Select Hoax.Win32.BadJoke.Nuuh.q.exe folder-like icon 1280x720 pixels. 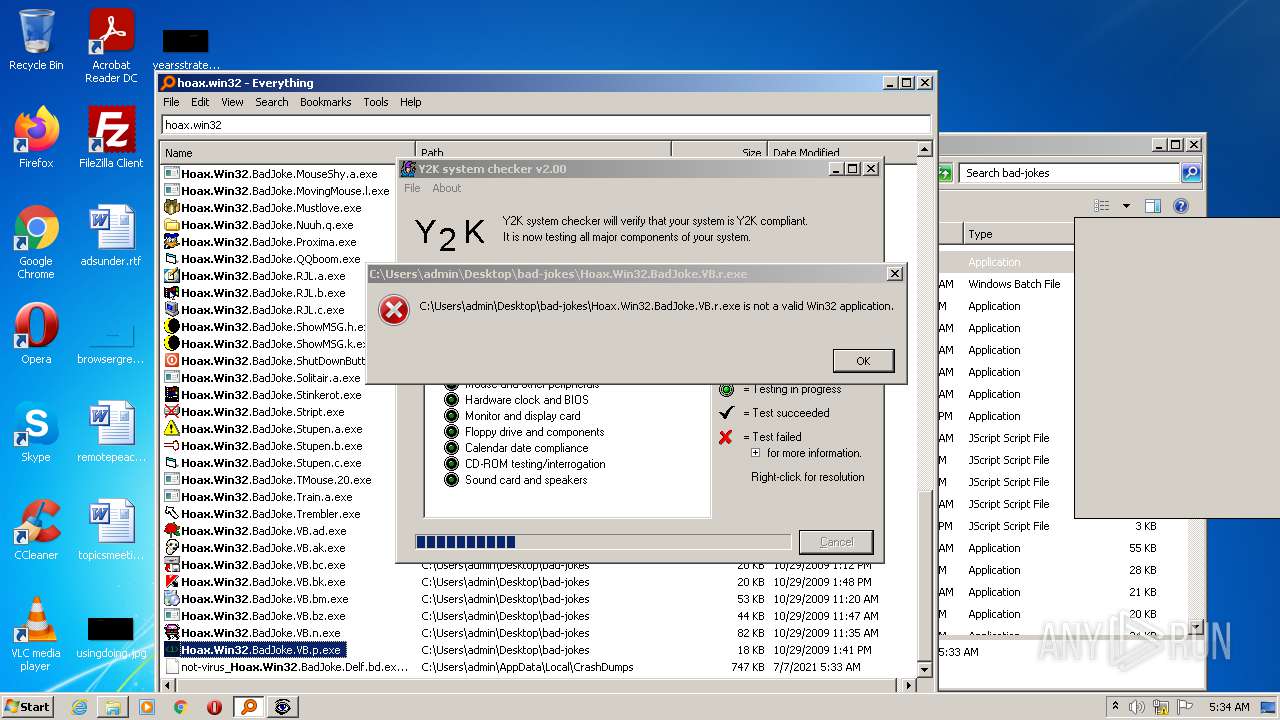[172, 225]
